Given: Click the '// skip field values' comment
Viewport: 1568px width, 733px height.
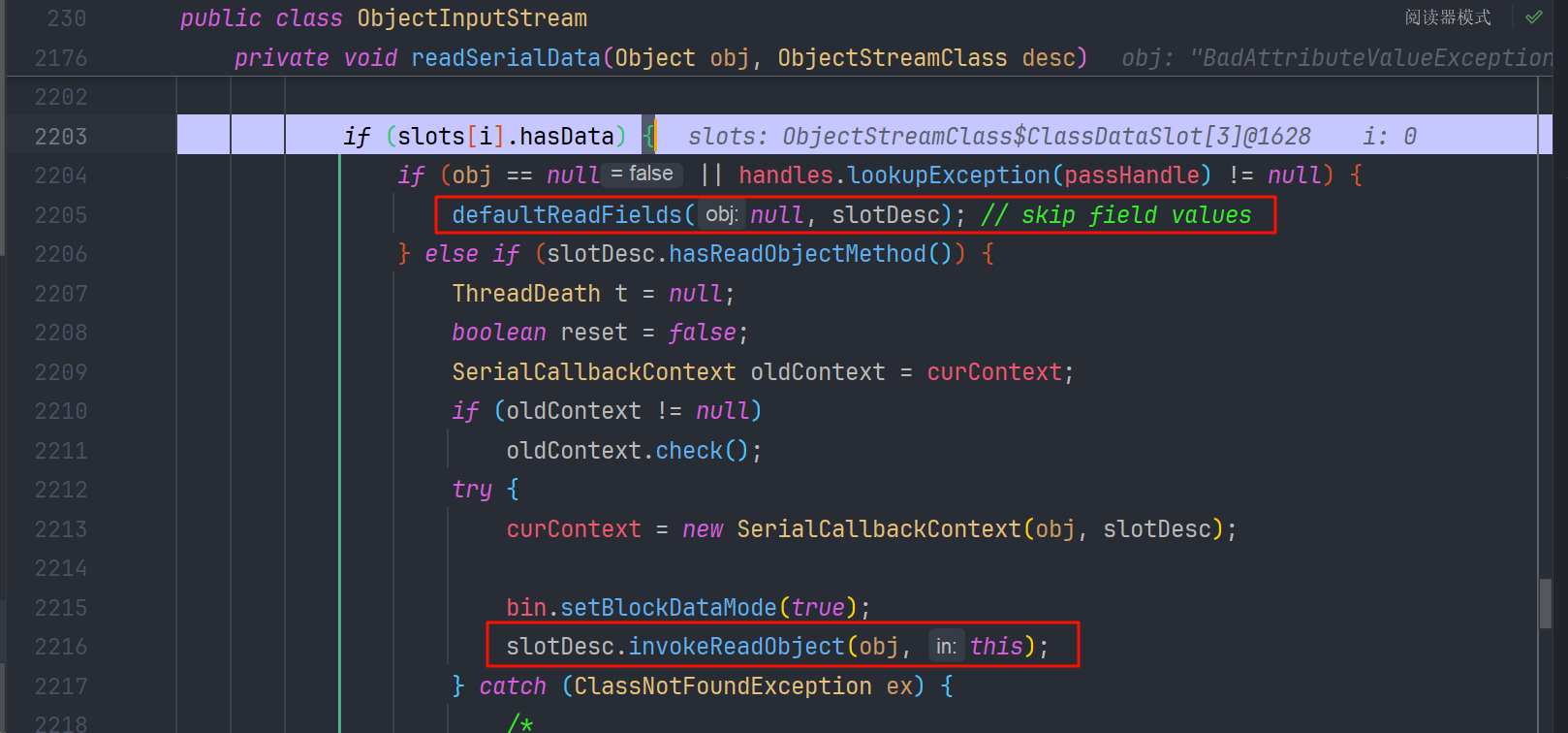Looking at the screenshot, I should [x=1115, y=215].
